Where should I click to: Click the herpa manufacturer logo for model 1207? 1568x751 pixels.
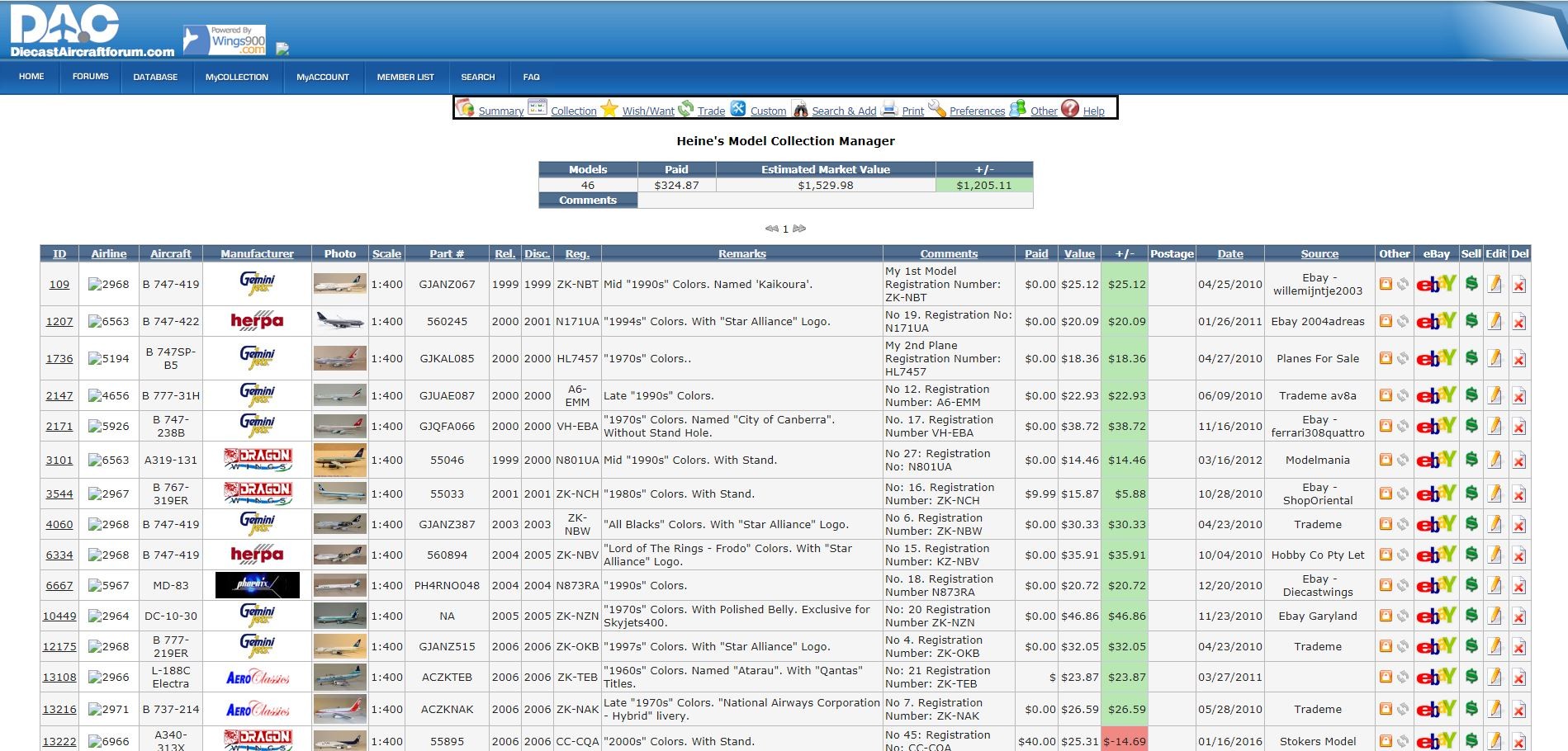coord(257,321)
